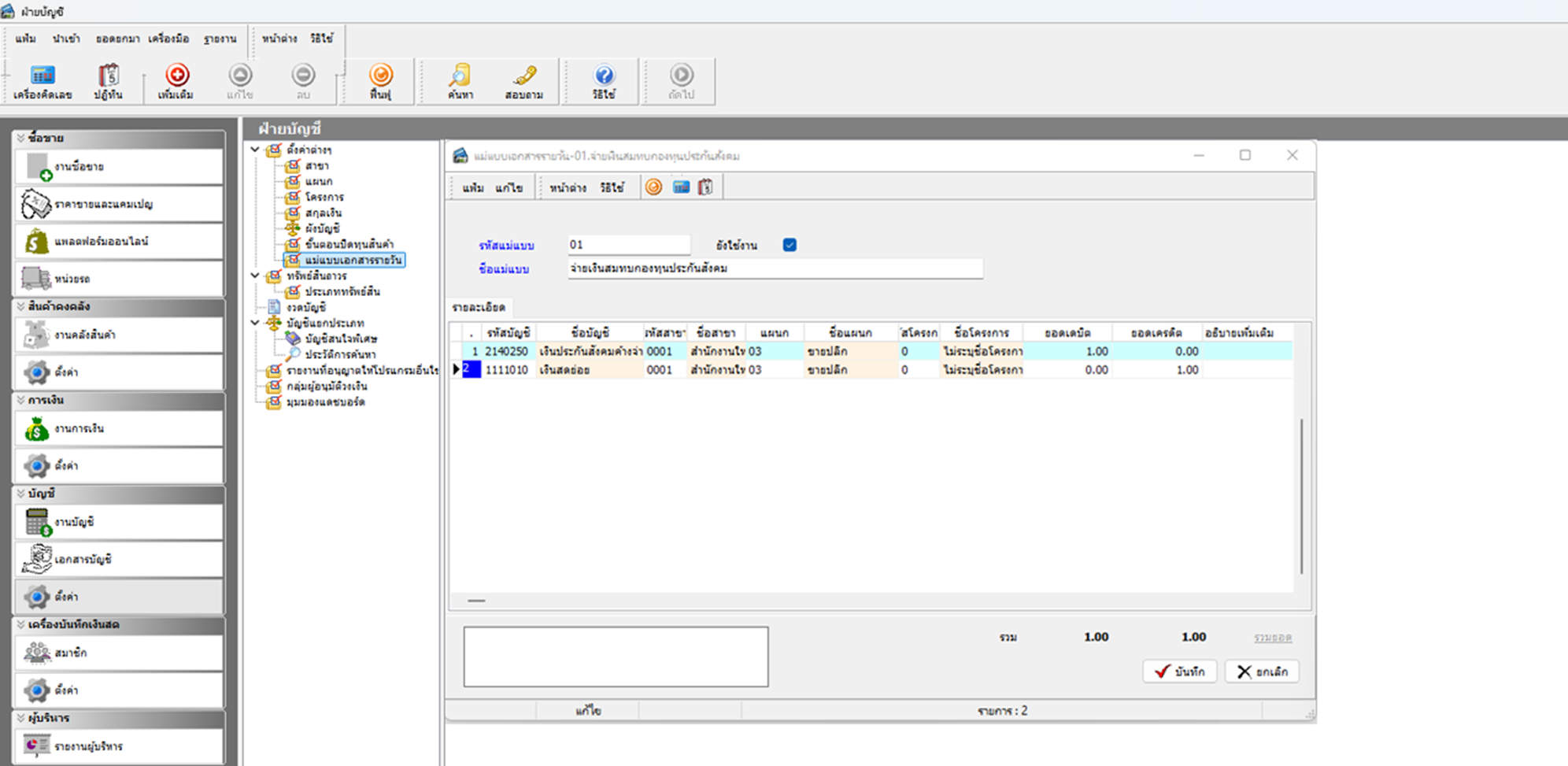
Task: Uncheck the ยังใช้งาน checkbox
Action: 790,245
